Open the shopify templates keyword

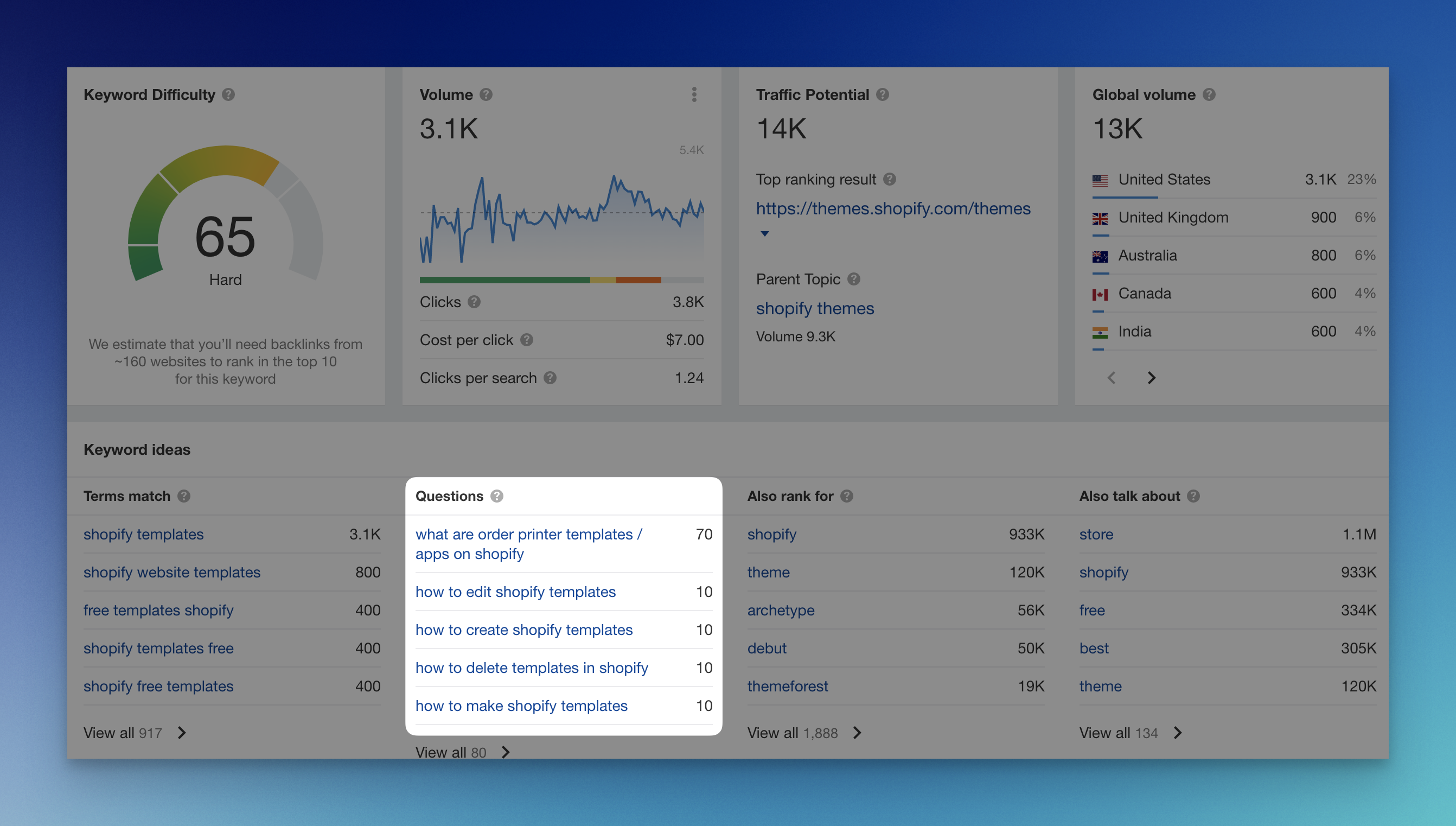tap(143, 535)
